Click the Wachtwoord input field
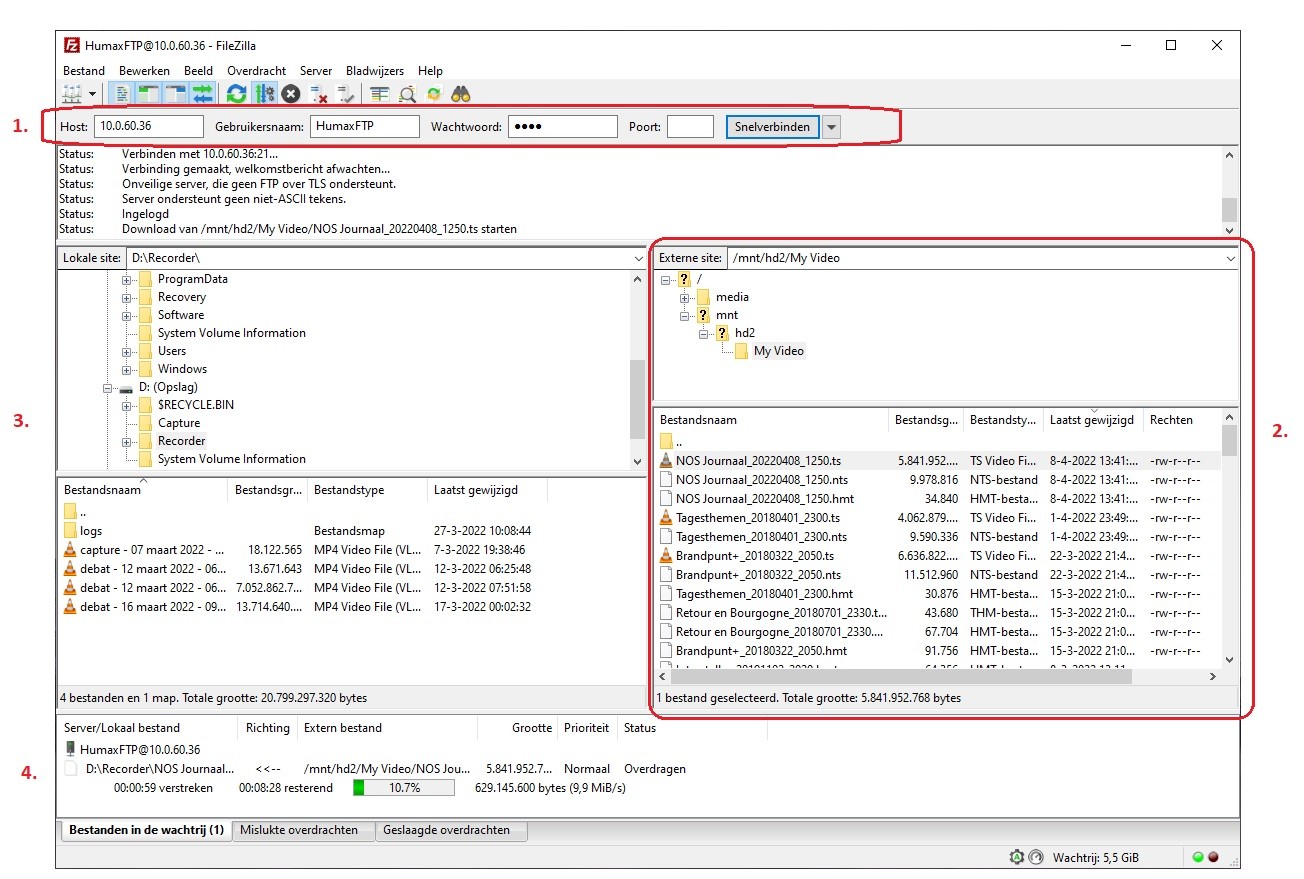This screenshot has height=879, width=1304. coord(563,127)
